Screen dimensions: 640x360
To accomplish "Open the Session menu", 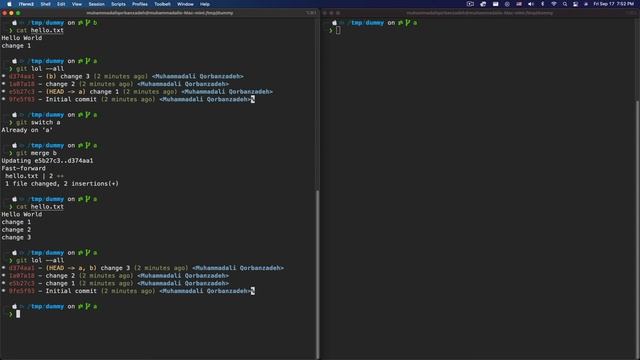I will pyautogui.click(x=96, y=4).
